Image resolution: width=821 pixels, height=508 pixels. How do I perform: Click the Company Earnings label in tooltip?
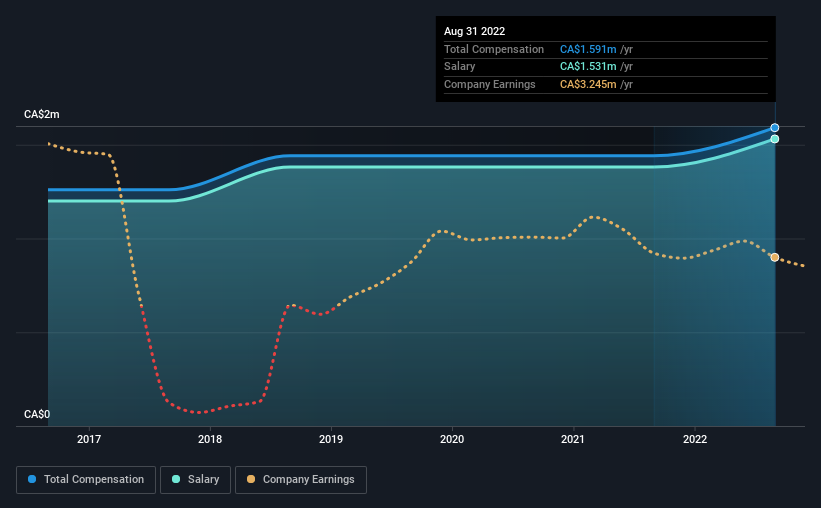click(490, 84)
